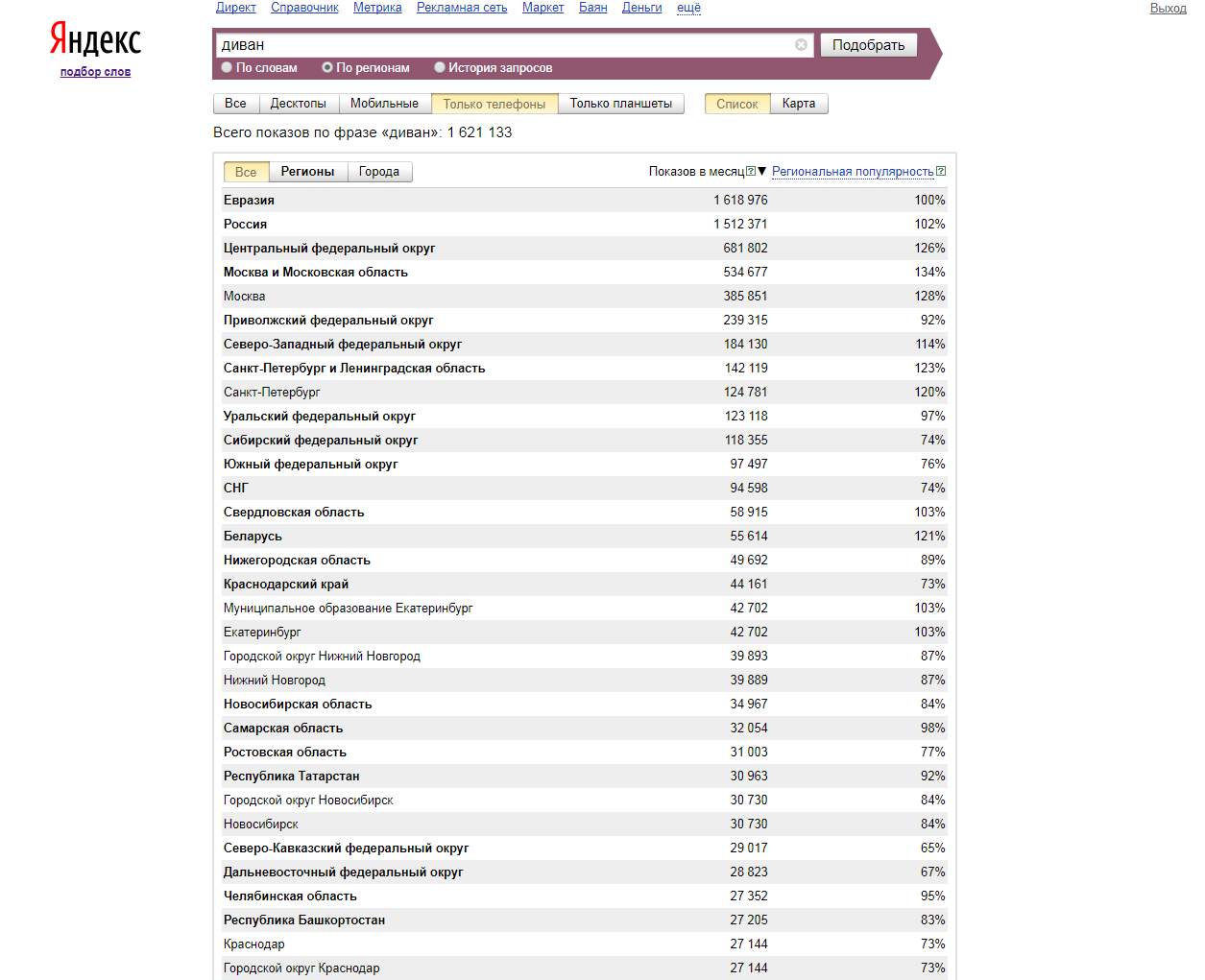Switch to Только планшеты tab
1205x980 pixels.
[x=621, y=104]
